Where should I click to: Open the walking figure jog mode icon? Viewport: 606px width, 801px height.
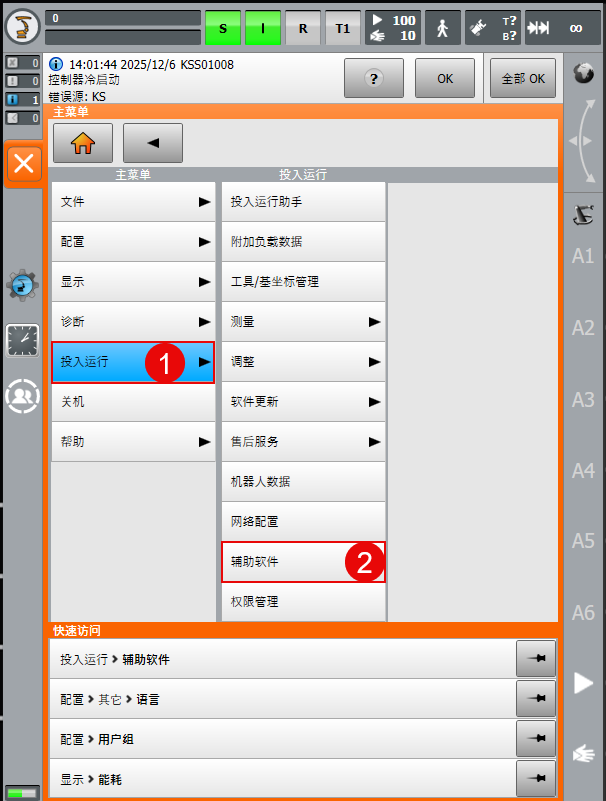443,28
